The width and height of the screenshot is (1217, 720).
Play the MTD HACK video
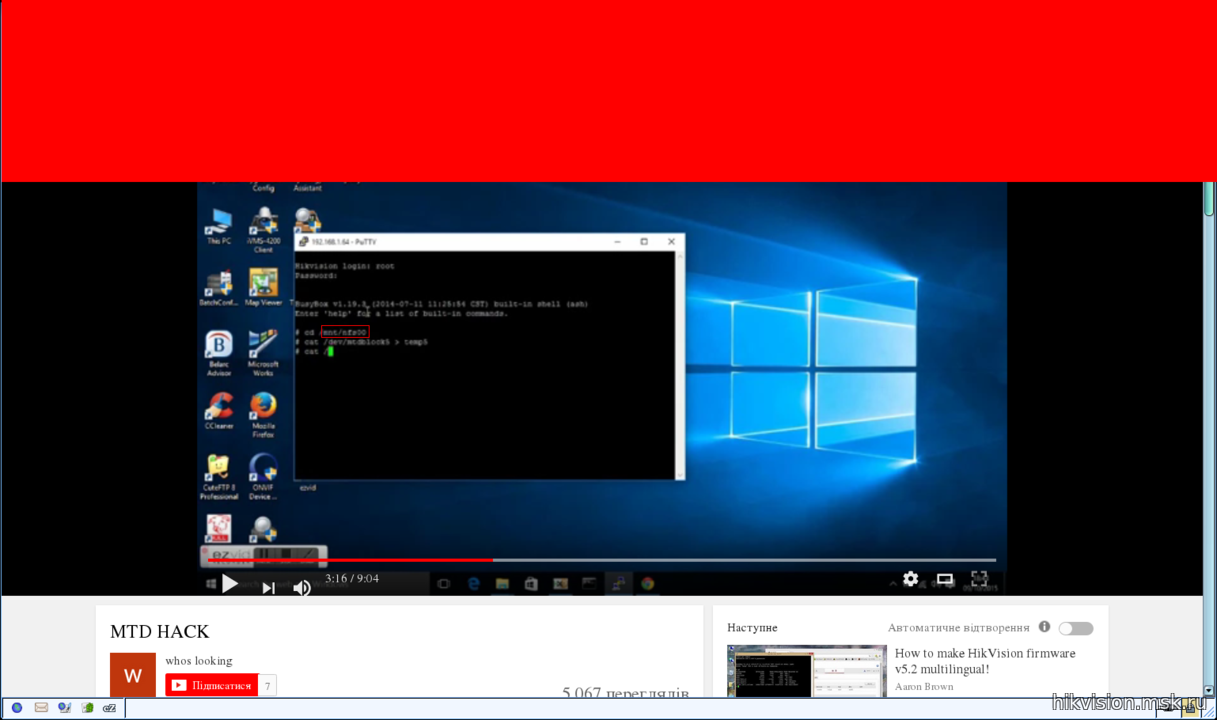230,584
